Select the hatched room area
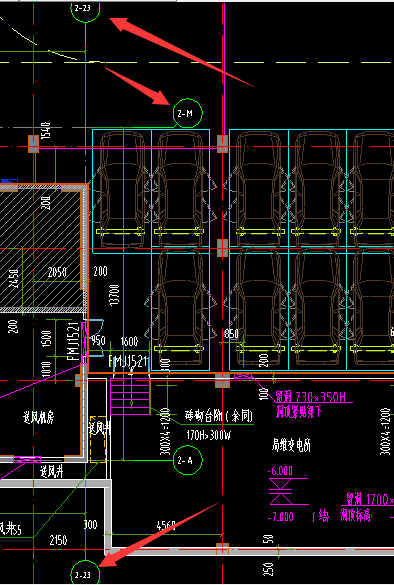Viewport: 394px width, 585px height. 41,248
